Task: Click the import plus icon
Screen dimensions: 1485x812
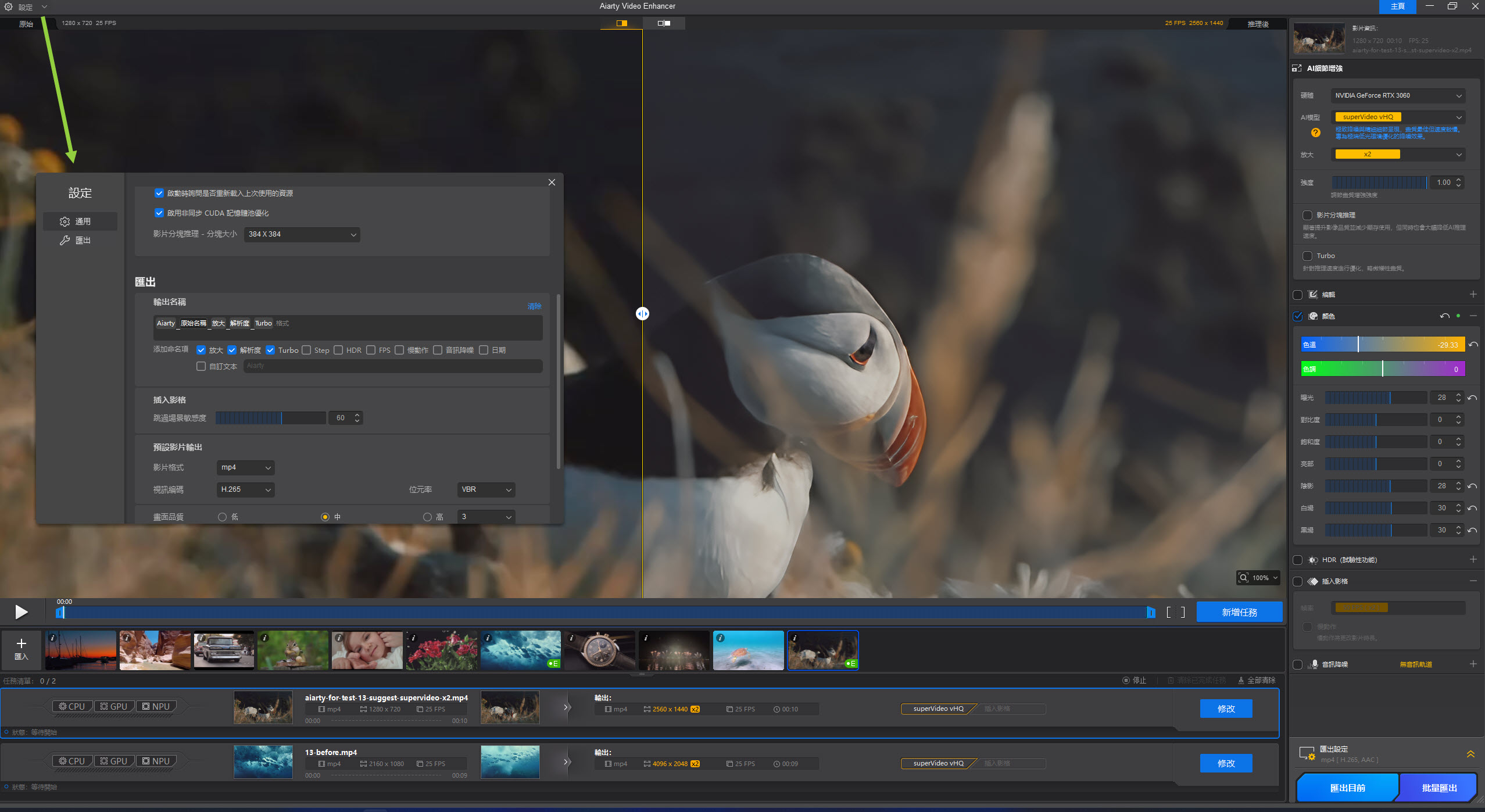Action: 22,644
